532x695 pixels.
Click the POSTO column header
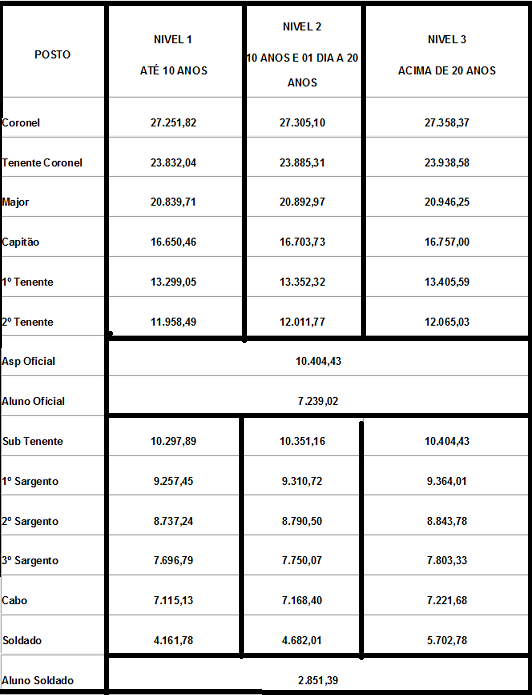52,55
